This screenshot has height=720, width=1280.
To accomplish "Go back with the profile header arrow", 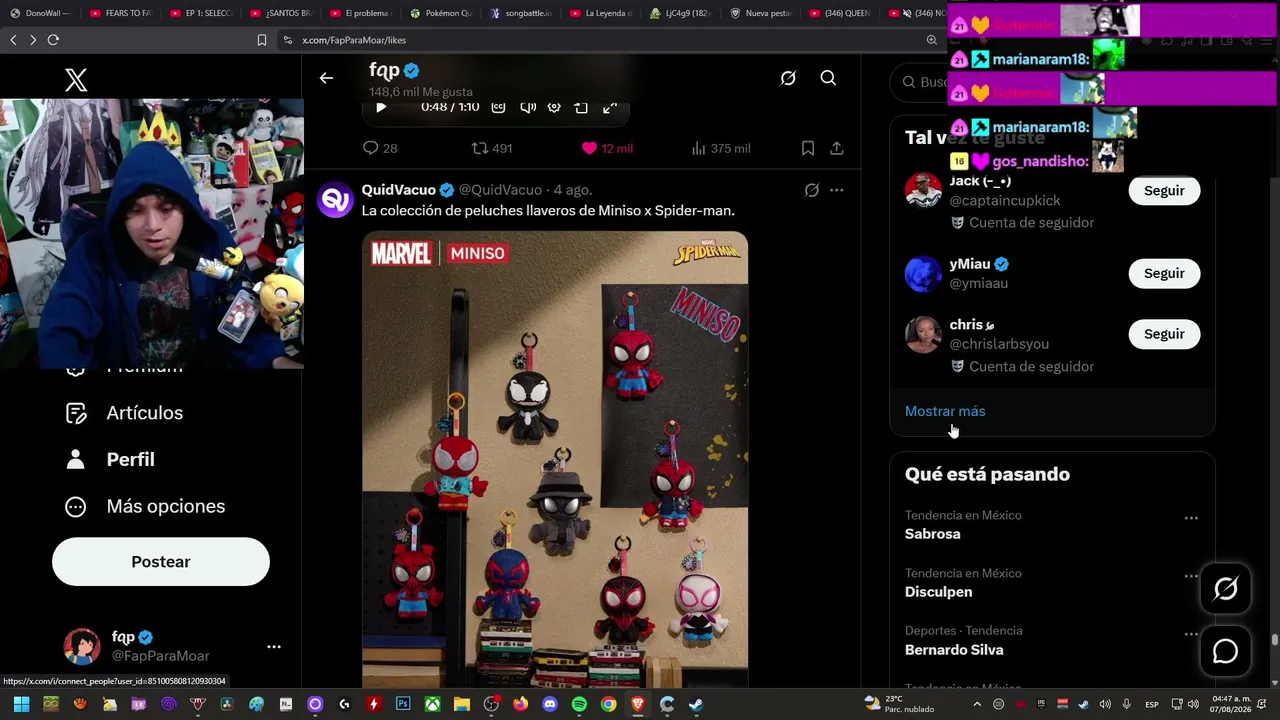I will click(326, 78).
